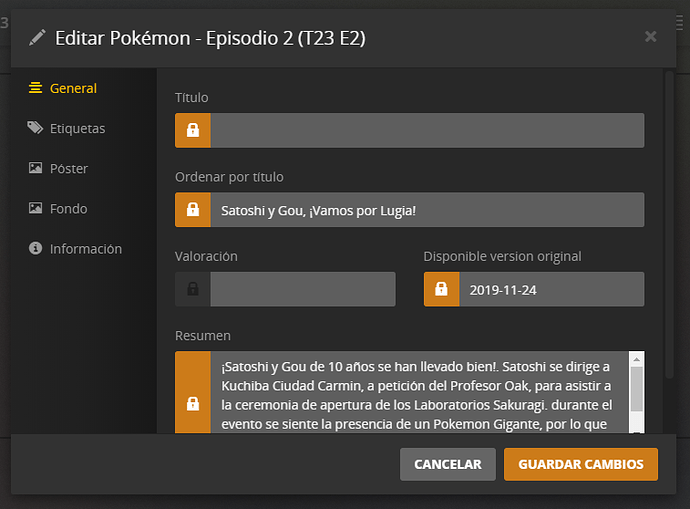This screenshot has width=690, height=509.
Task: Click the General lines icon in sidebar
Action: (x=35, y=88)
